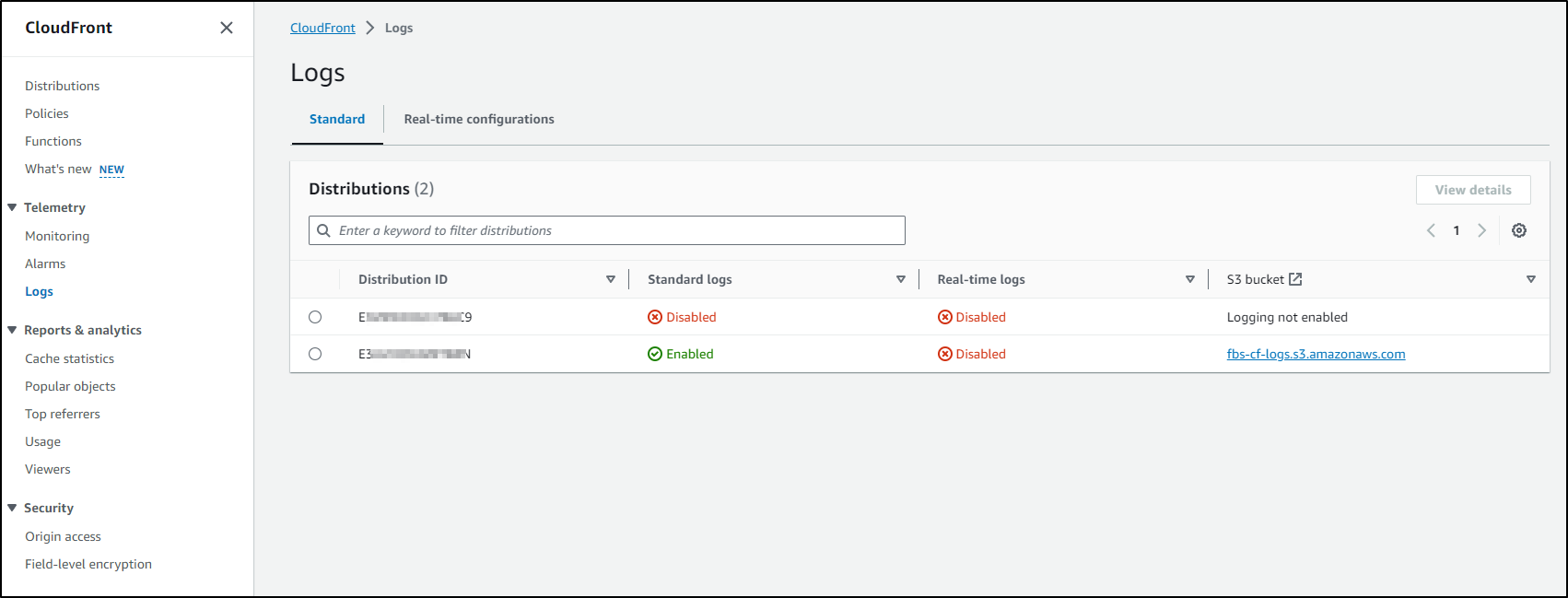The width and height of the screenshot is (1568, 598).
Task: Open Cache statistics report
Action: tap(70, 358)
